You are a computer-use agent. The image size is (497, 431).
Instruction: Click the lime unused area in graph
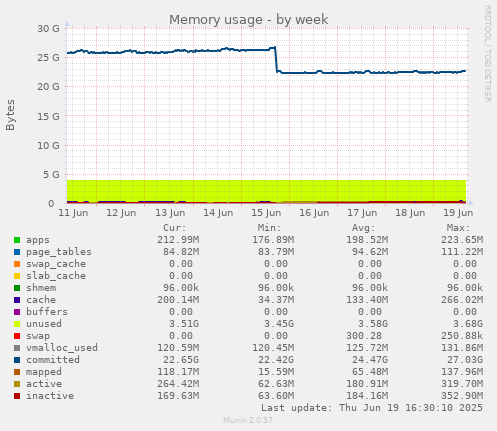coord(266,191)
